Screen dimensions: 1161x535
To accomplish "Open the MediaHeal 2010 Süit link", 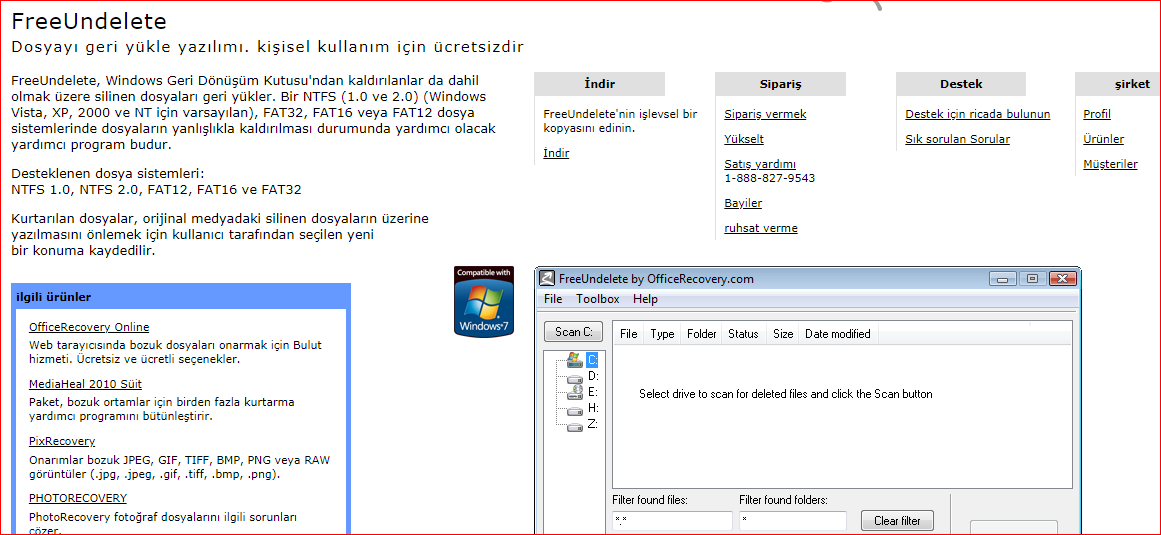I will tap(85, 384).
